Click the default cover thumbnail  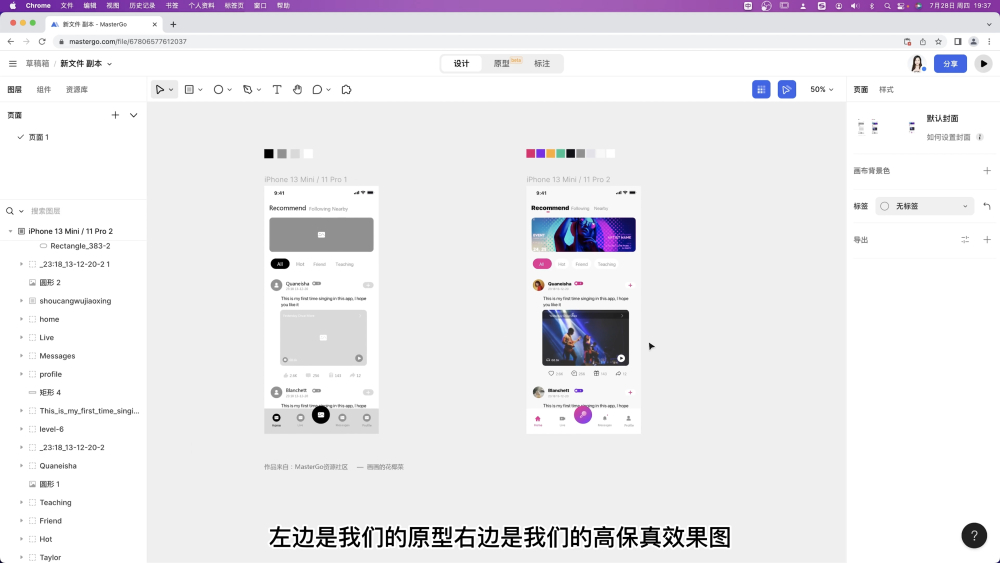tap(886, 127)
